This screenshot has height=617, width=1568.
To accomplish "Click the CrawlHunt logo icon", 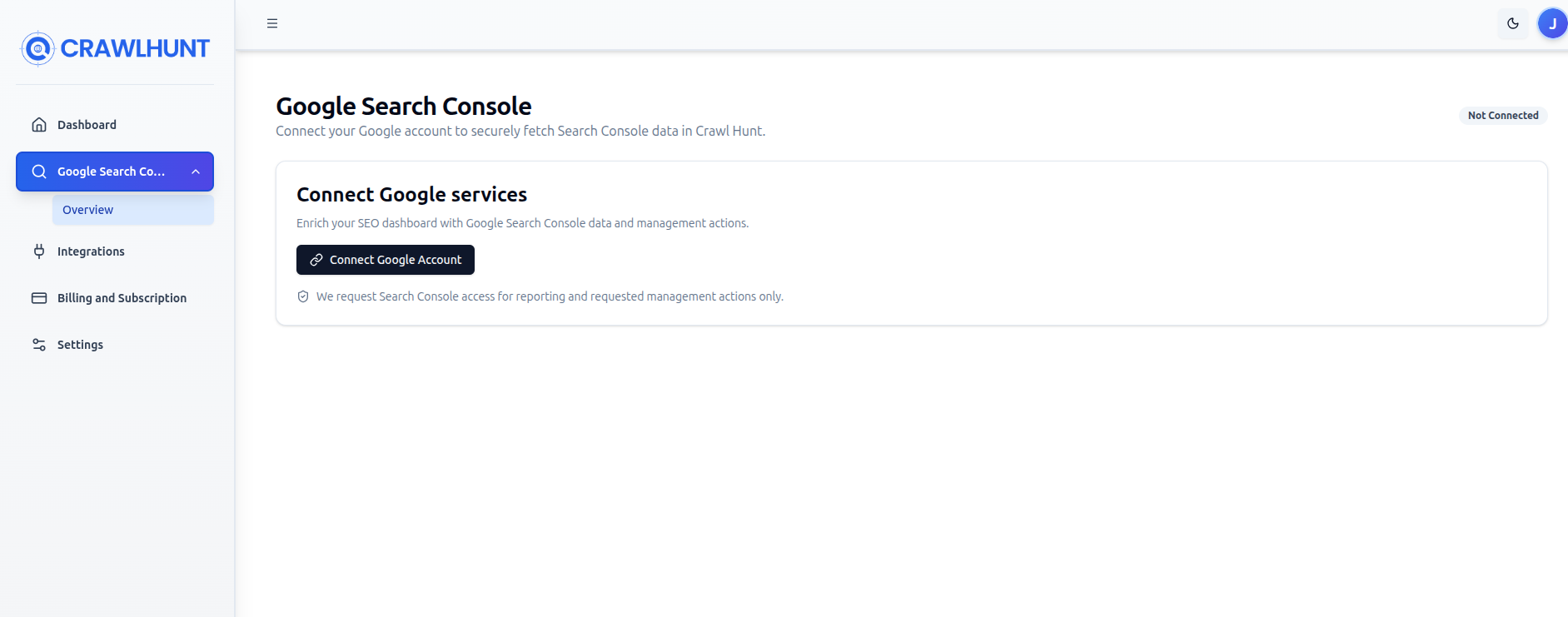I will (37, 47).
